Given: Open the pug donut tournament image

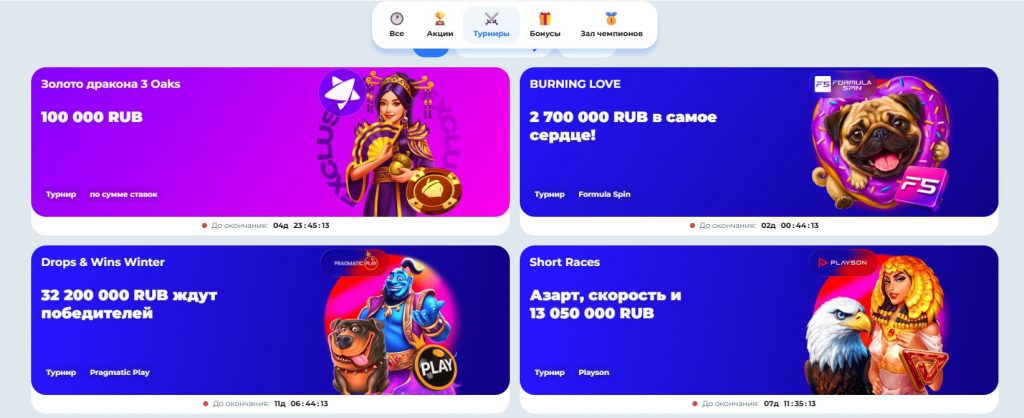Looking at the screenshot, I should pos(880,144).
